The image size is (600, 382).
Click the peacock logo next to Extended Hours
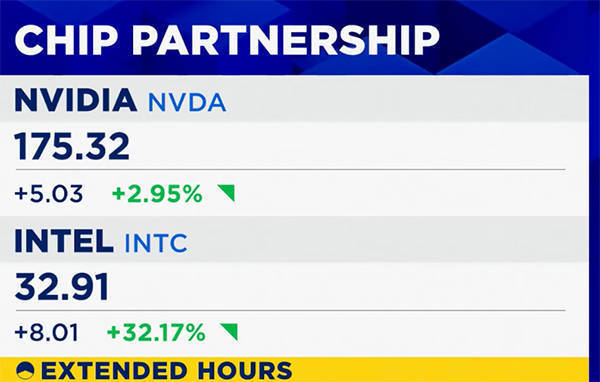point(26,371)
